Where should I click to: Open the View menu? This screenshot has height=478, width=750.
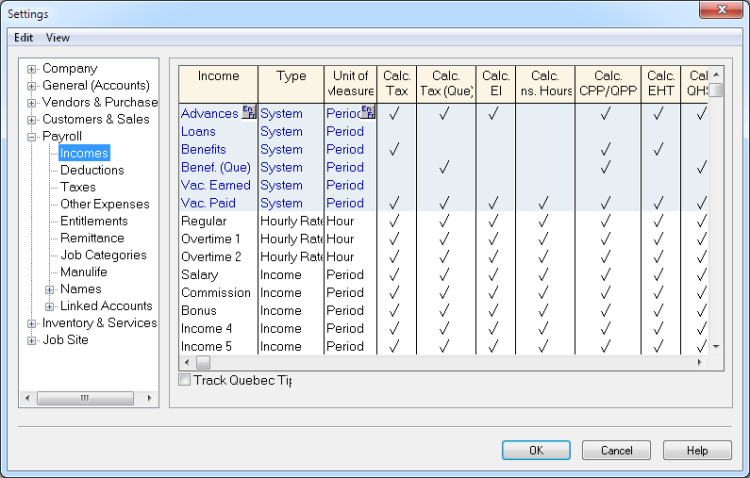coord(58,38)
